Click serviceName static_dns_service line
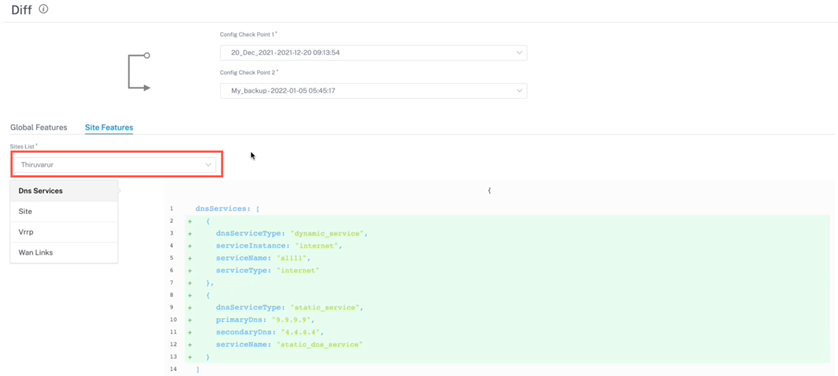This screenshot has width=838, height=376. pos(289,344)
